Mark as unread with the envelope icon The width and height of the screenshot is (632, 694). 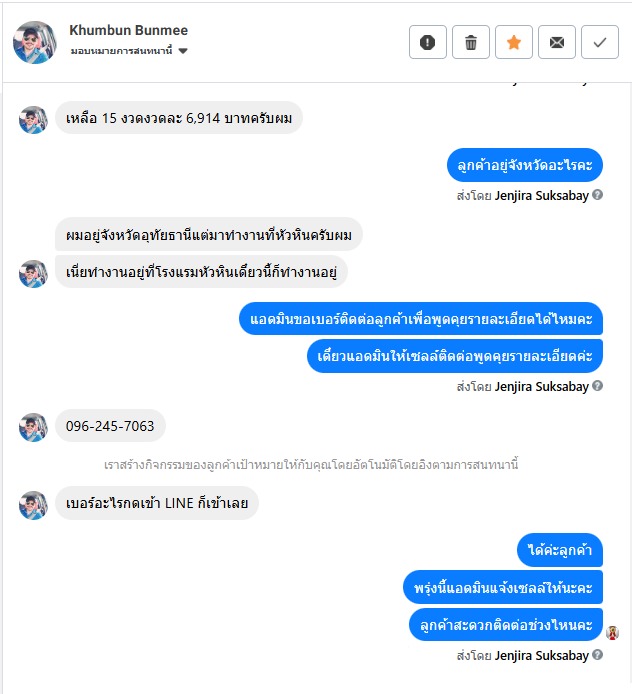pyautogui.click(x=556, y=42)
